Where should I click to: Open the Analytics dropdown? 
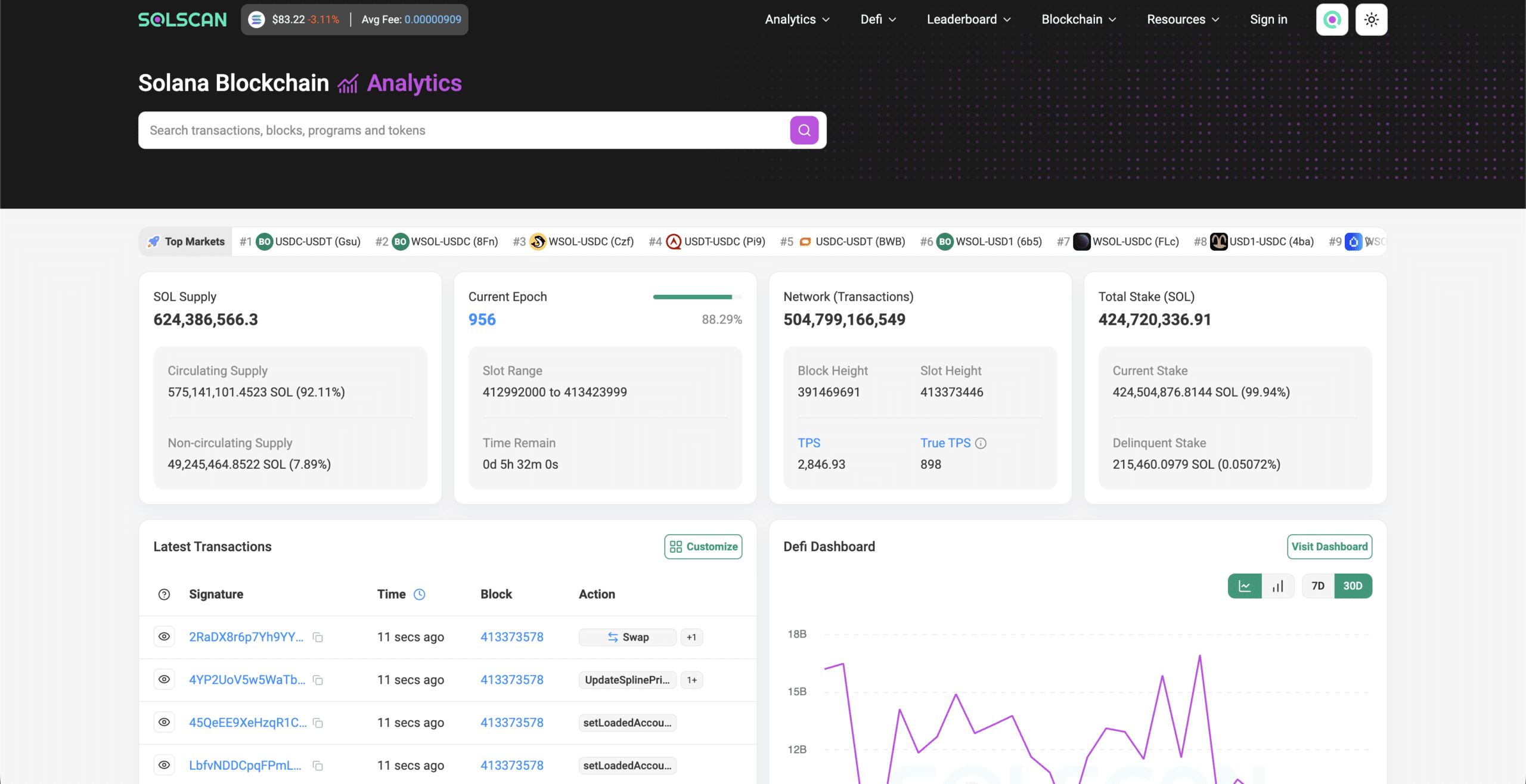(x=796, y=19)
